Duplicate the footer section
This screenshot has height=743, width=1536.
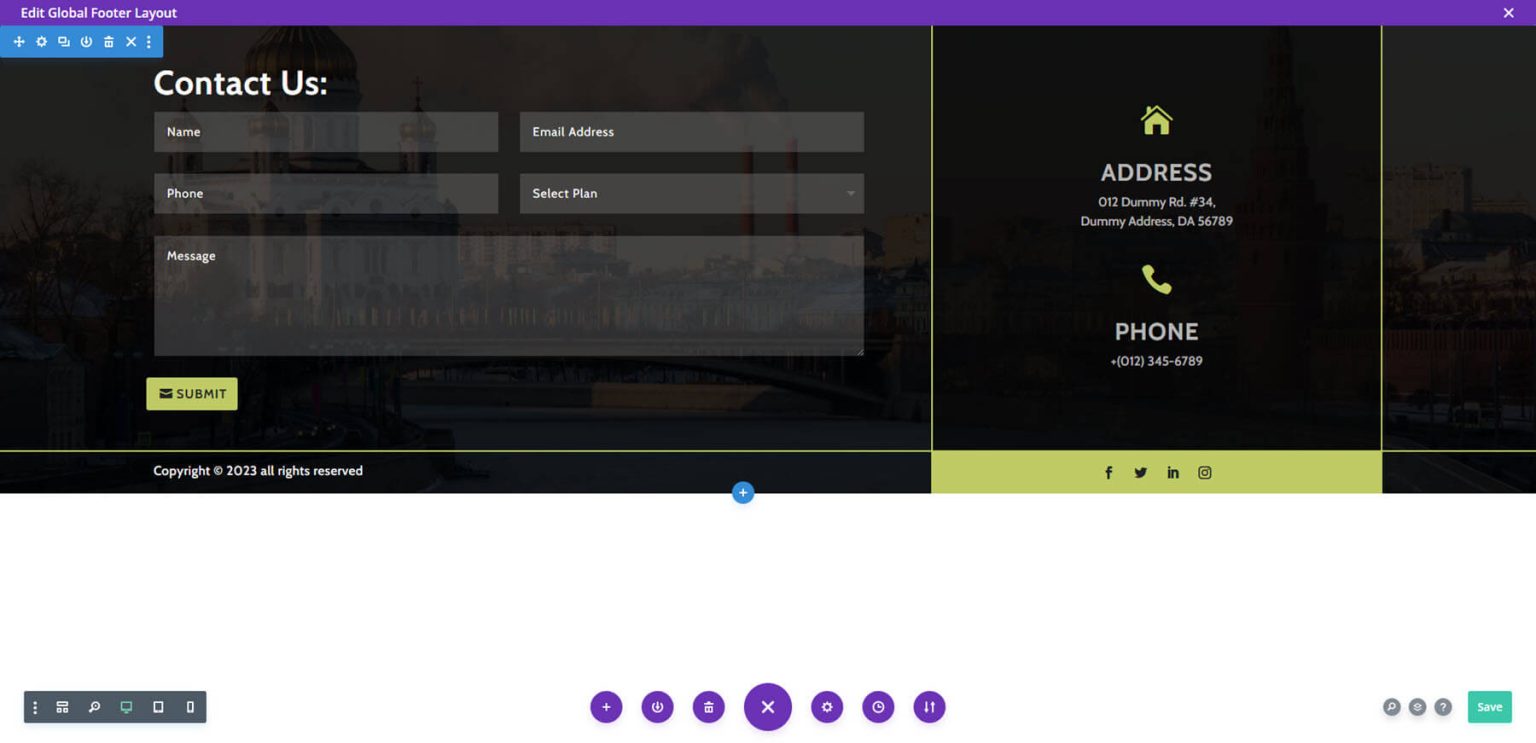click(63, 42)
